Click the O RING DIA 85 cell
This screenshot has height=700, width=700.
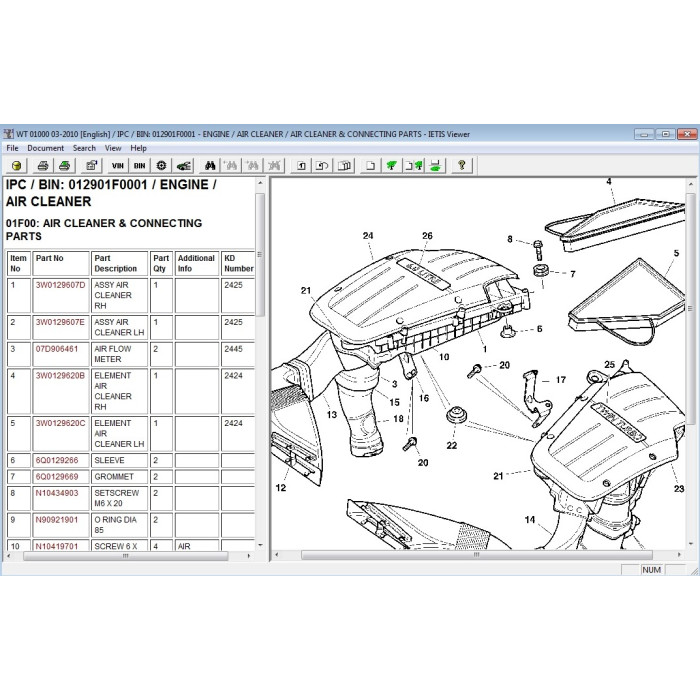point(119,525)
